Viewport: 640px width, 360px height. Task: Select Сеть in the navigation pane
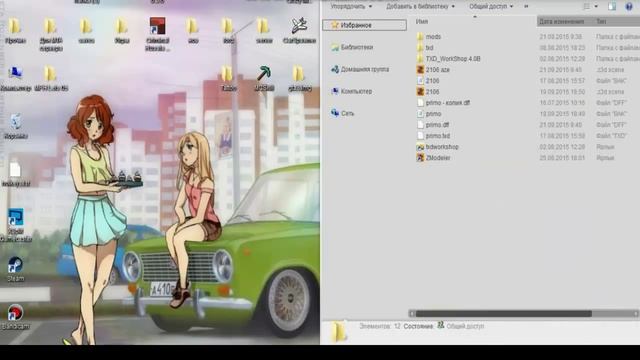click(343, 113)
